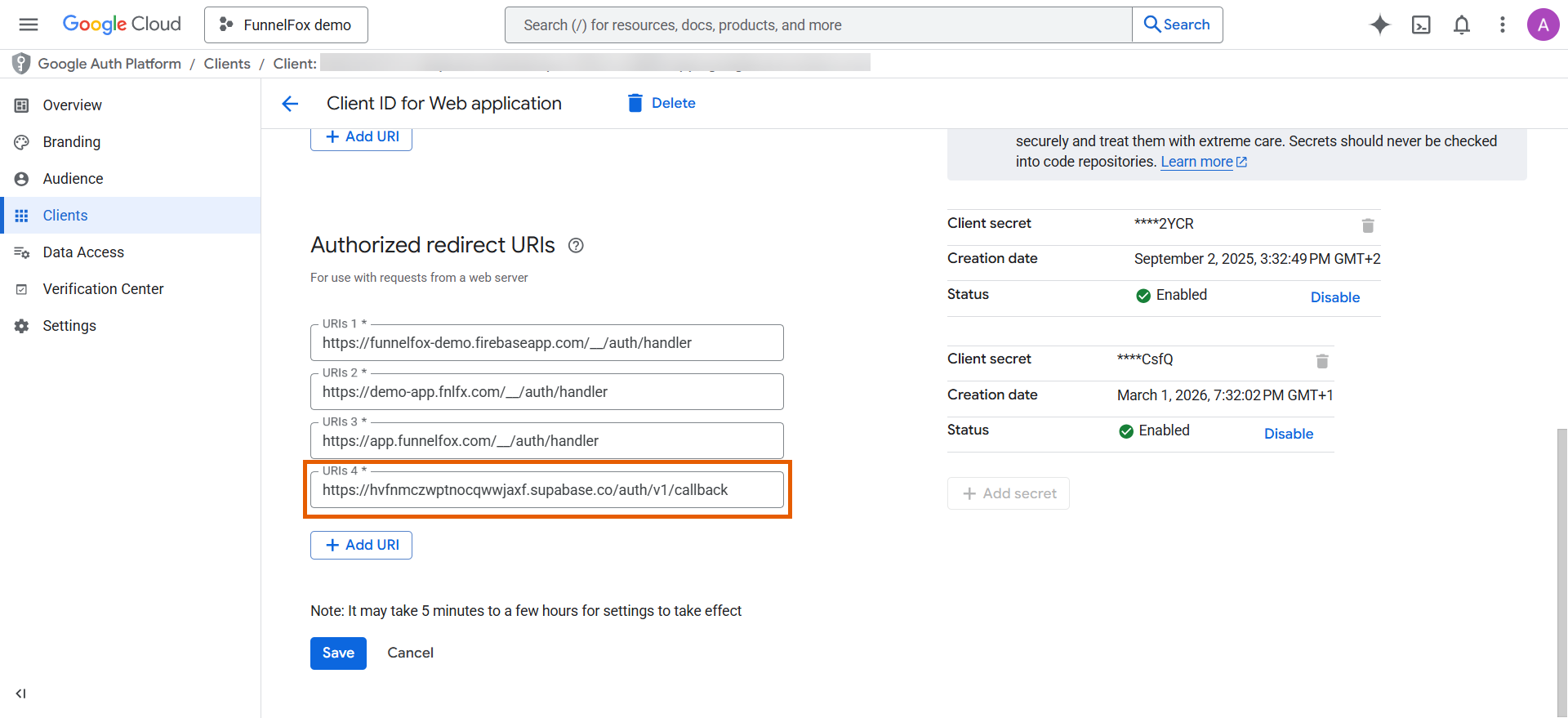Image resolution: width=1568 pixels, height=718 pixels.
Task: Open the Overview sidebar item
Action: pyautogui.click(x=131, y=105)
